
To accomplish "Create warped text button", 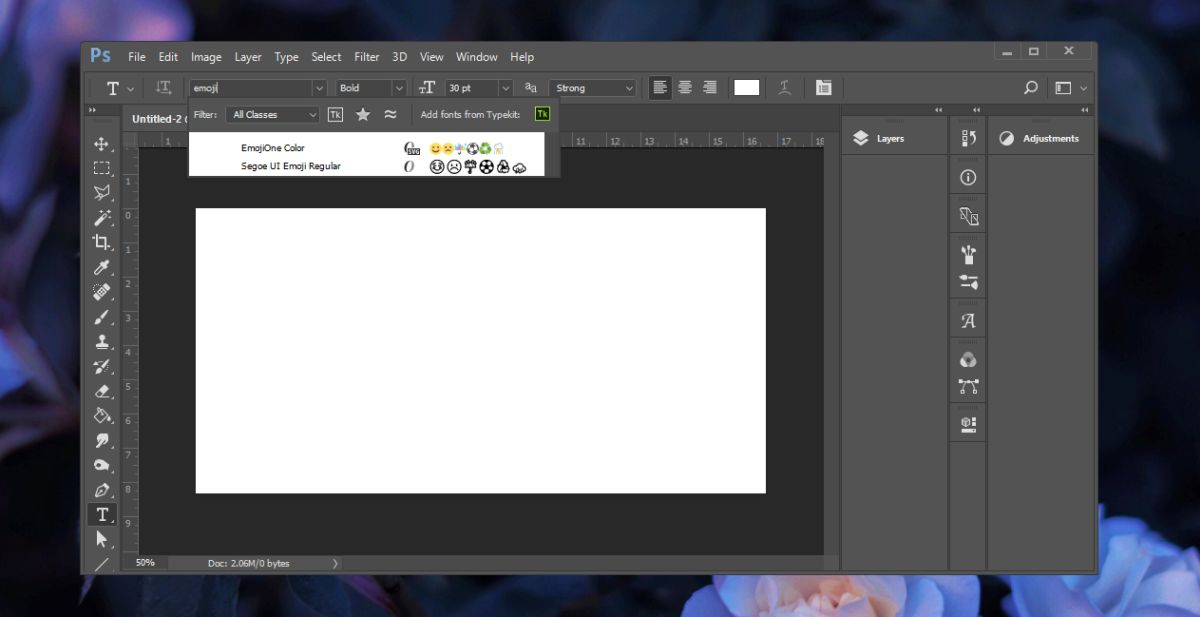I will (x=785, y=88).
